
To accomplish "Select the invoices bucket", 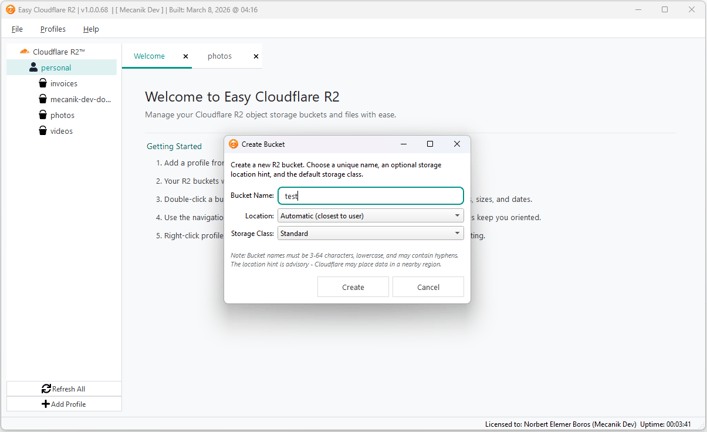I will (64, 83).
